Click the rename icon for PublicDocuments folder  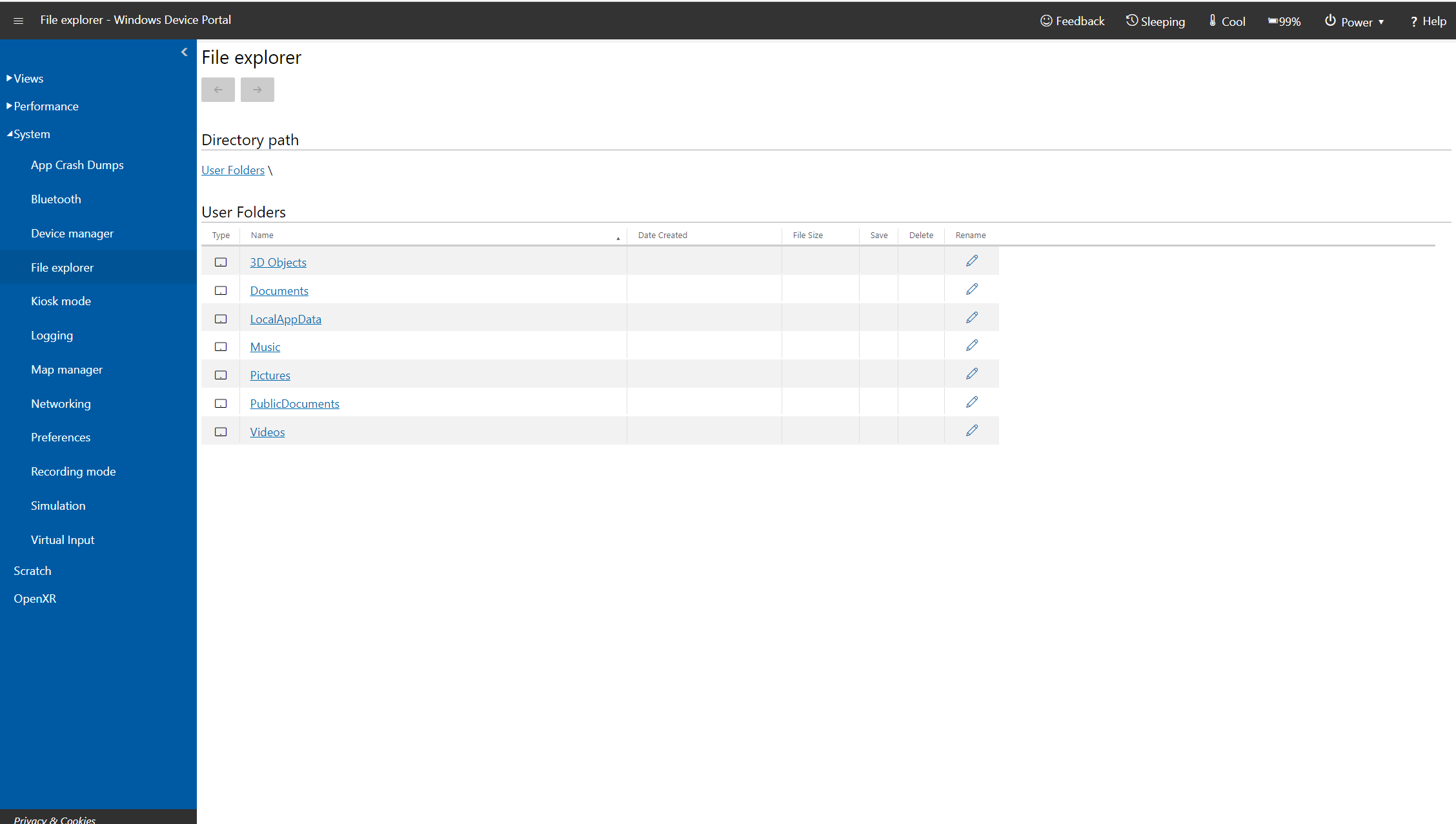tap(971, 402)
